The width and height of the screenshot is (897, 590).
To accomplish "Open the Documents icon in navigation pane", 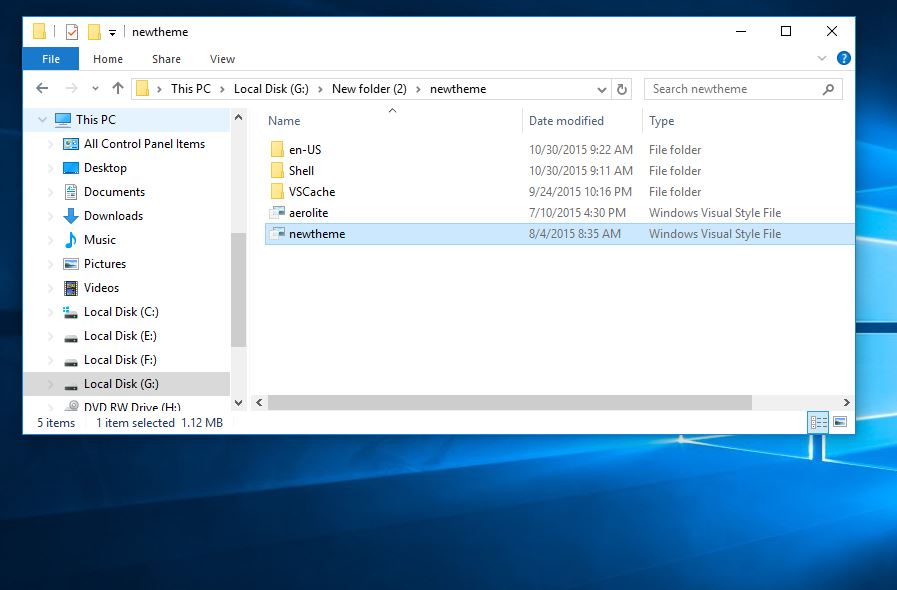I will (x=71, y=192).
